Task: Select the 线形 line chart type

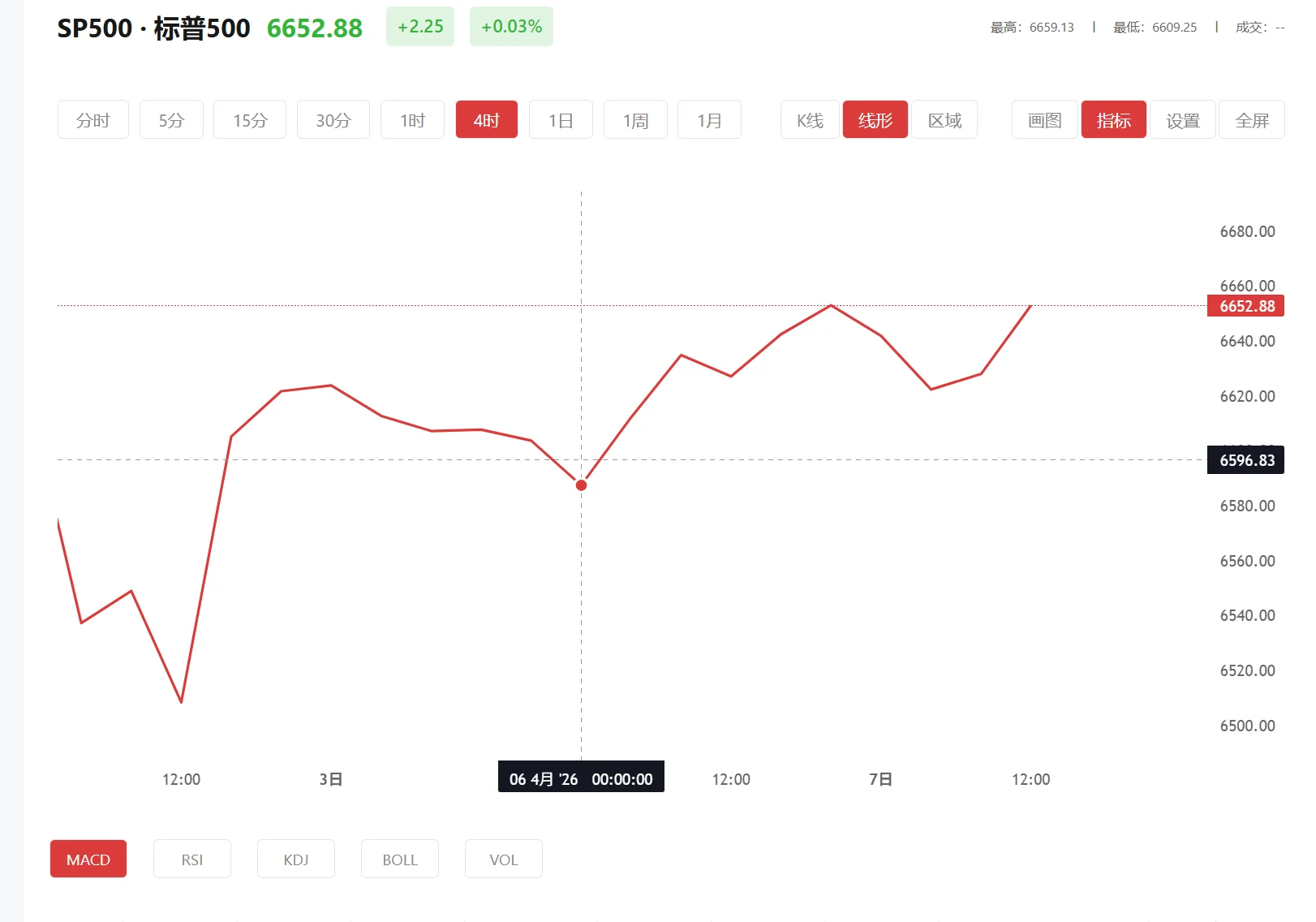Action: [x=875, y=120]
